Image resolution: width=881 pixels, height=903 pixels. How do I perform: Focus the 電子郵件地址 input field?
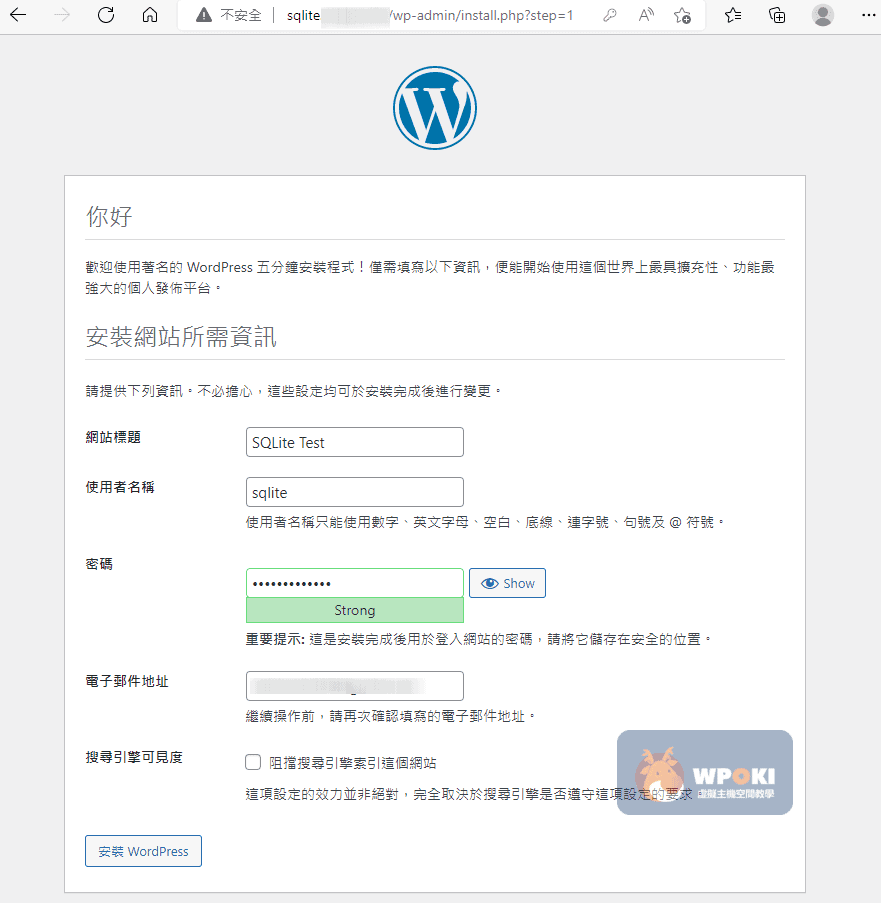tap(355, 686)
